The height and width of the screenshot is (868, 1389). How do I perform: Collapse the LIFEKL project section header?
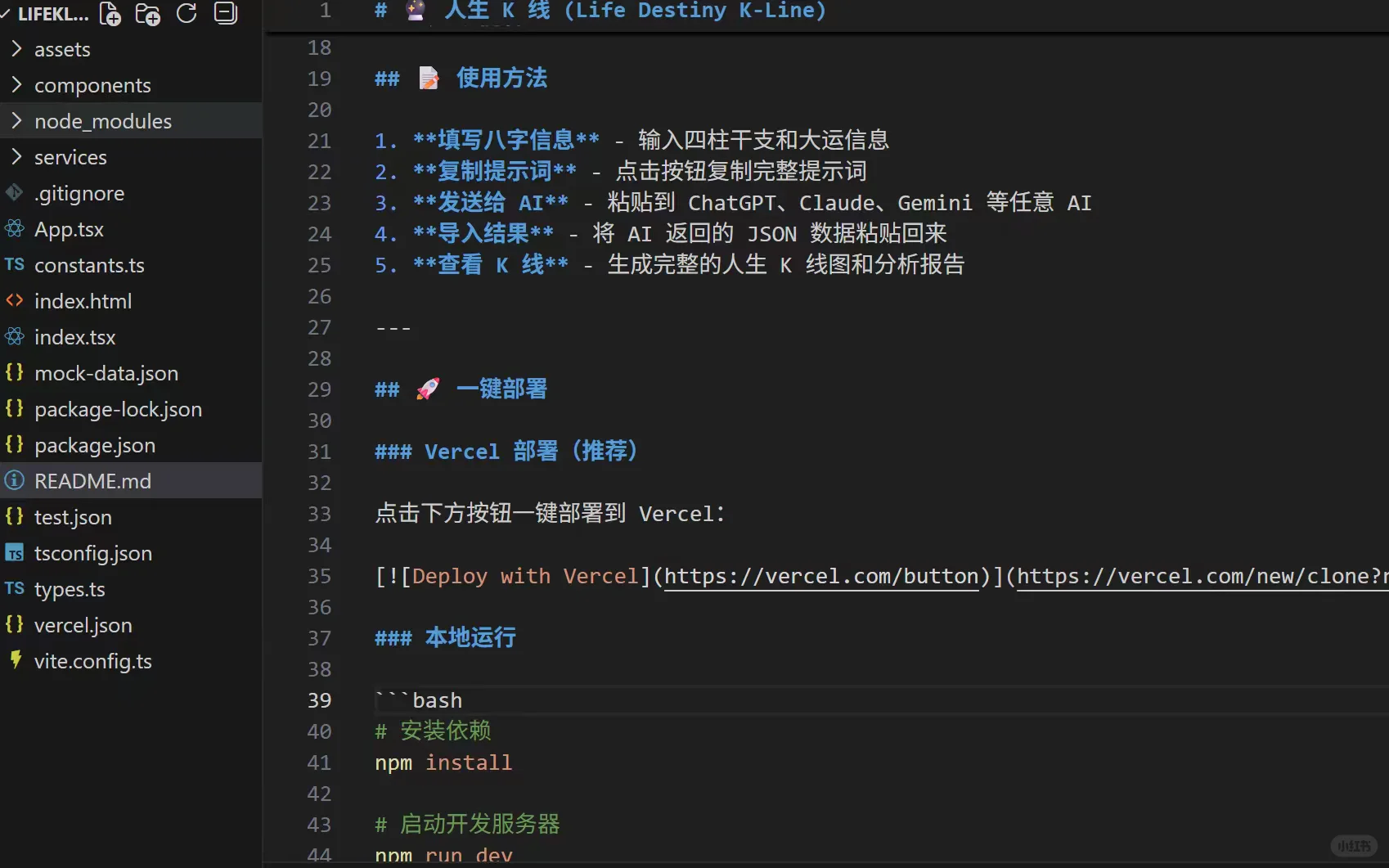click(7, 13)
